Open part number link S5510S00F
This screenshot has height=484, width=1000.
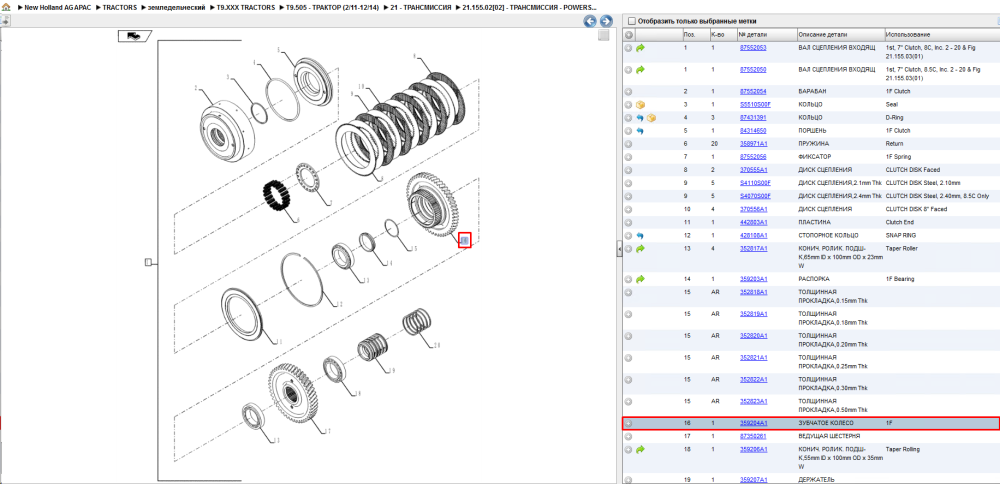point(755,105)
